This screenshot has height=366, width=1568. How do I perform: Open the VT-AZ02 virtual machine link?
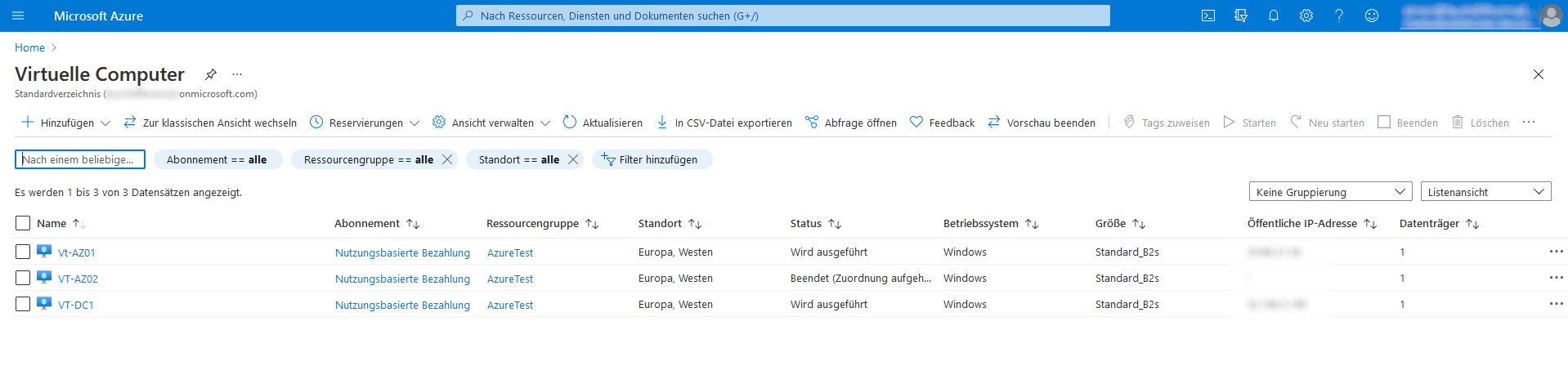78,279
